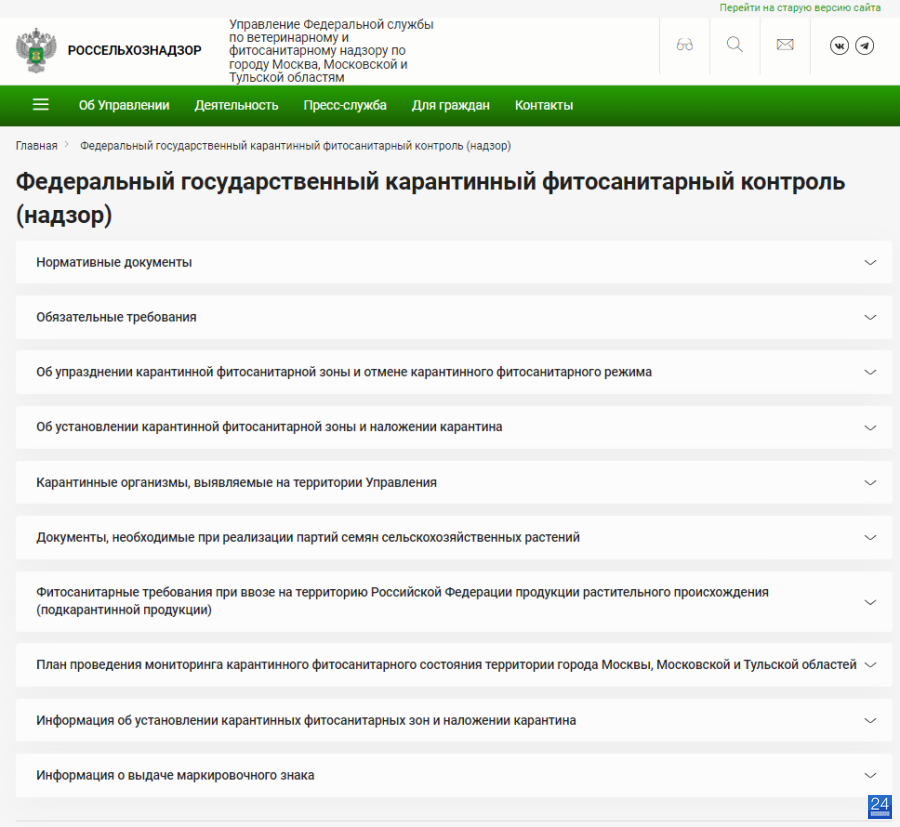The width and height of the screenshot is (900, 827).
Task: Expand chevron for Нормативные документы
Action: 870,262
